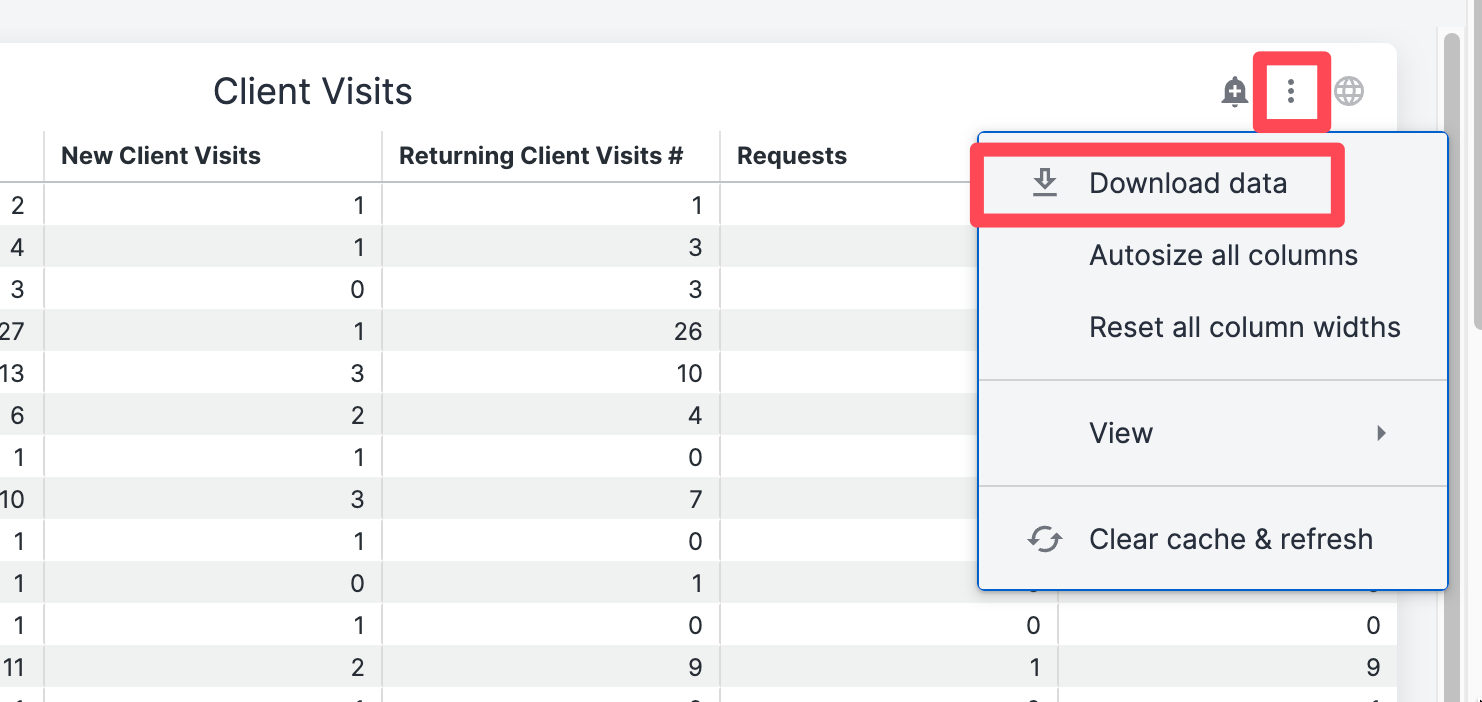Select the cell showing 26 returning visits
1482x702 pixels.
pyautogui.click(x=551, y=331)
